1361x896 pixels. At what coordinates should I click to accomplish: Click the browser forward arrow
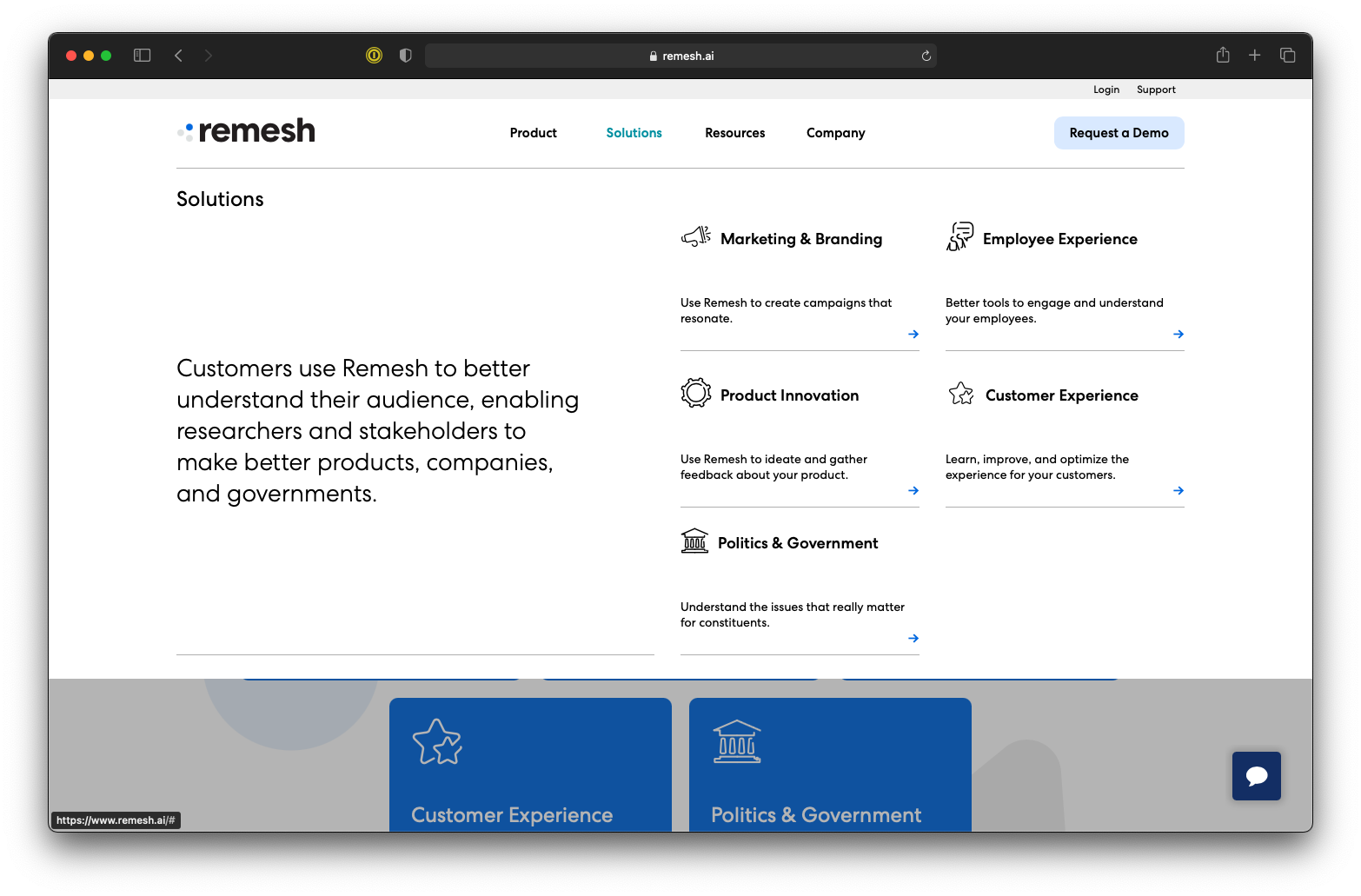click(x=208, y=56)
